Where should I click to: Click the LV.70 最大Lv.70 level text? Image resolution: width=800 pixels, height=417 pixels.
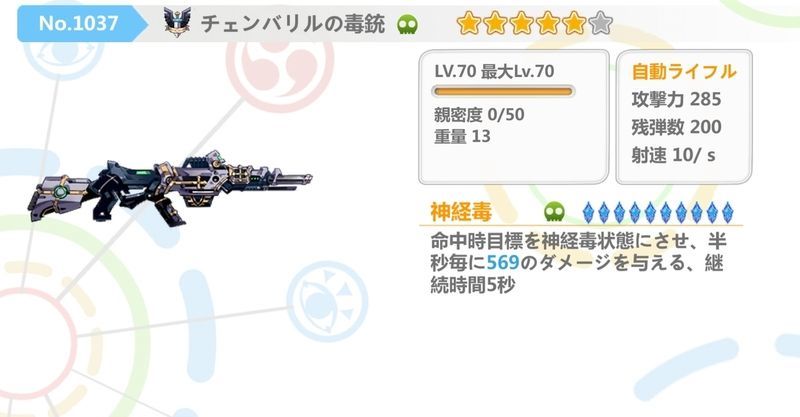coord(494,71)
